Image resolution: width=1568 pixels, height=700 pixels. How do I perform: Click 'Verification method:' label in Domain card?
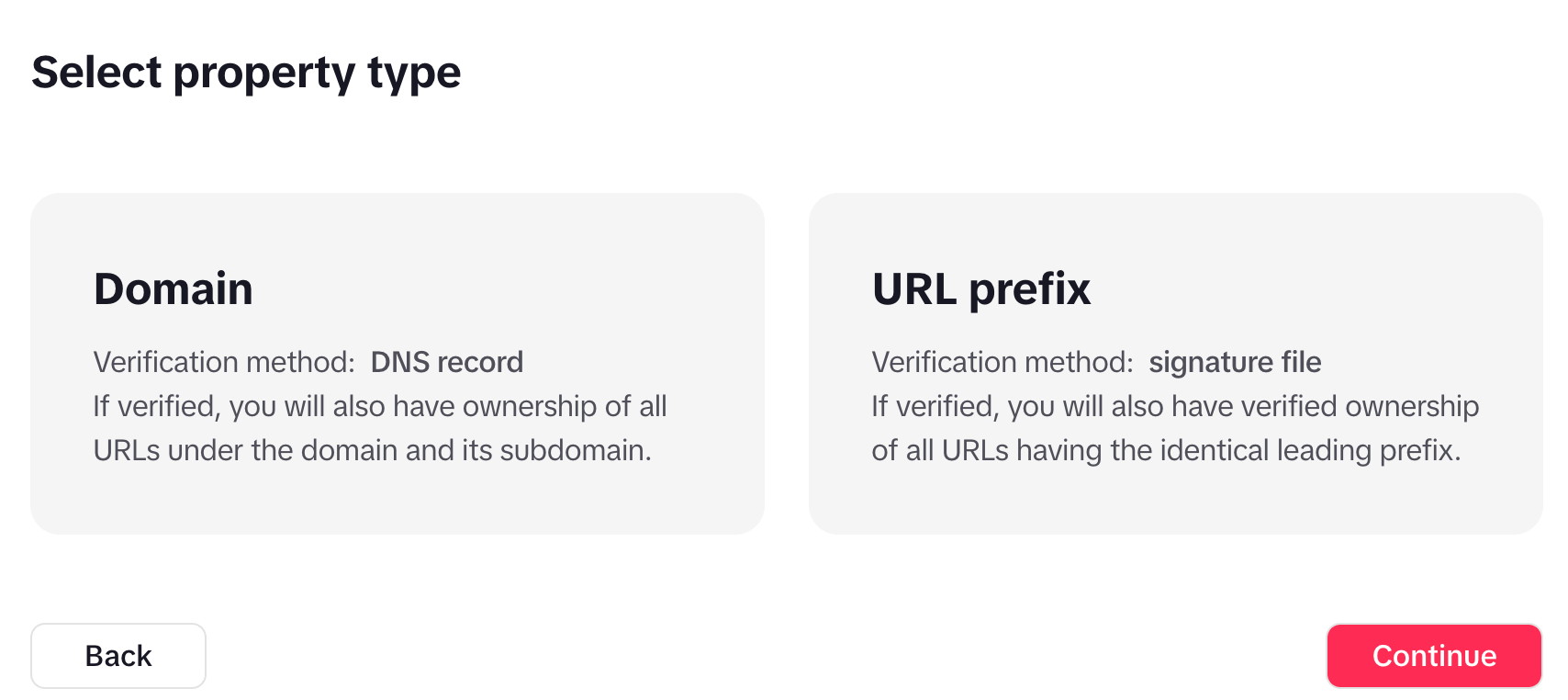coord(224,362)
